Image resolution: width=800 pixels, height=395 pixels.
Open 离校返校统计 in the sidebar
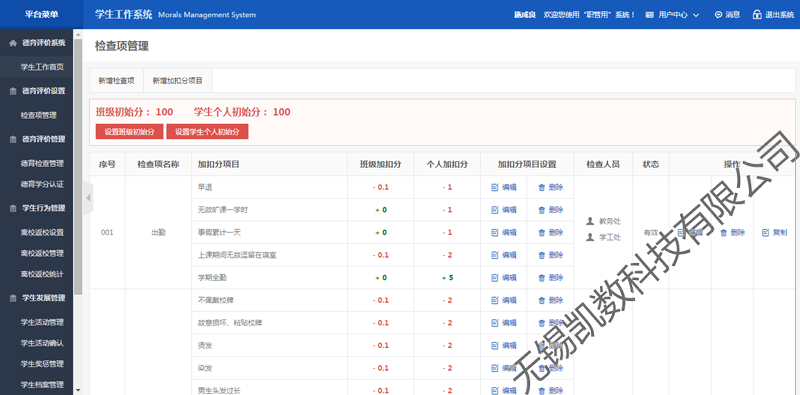42,274
